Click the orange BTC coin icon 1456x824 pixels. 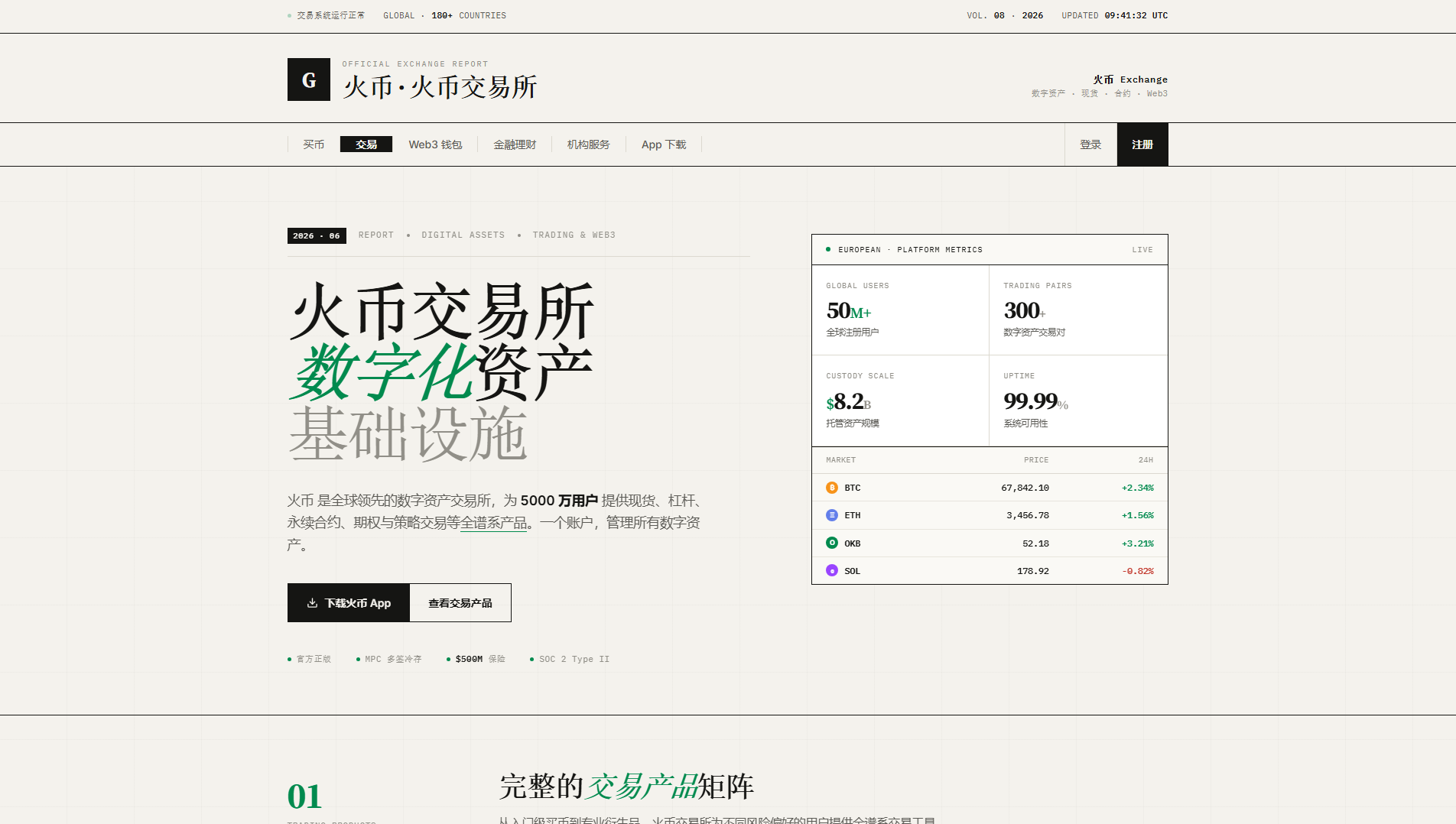(x=832, y=488)
